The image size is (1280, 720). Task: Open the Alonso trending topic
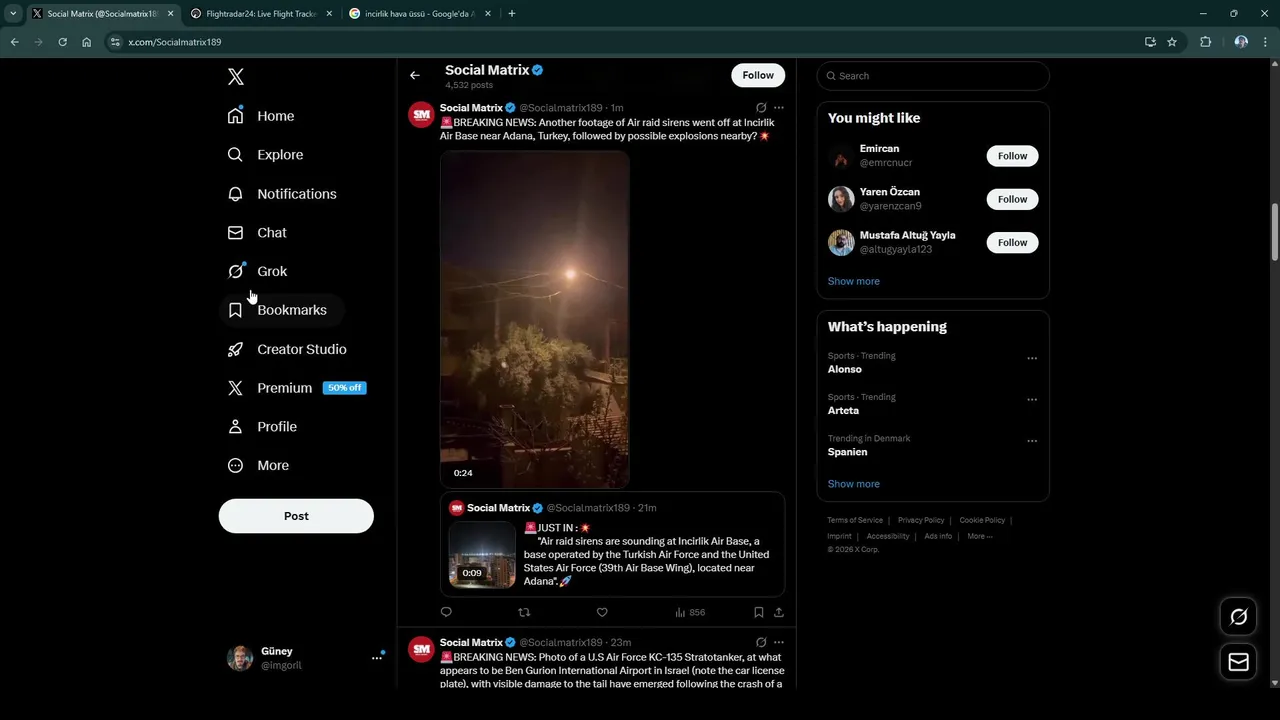pos(845,369)
